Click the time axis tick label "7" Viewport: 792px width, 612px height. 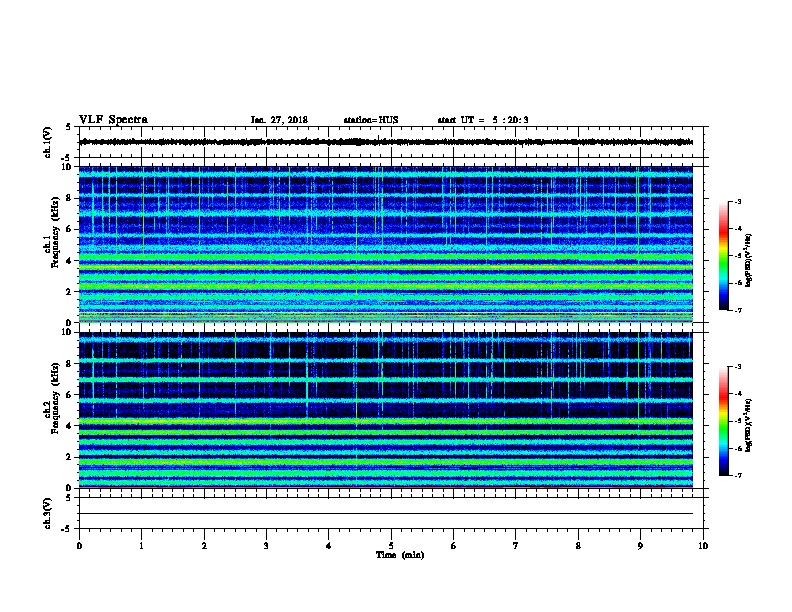pos(516,546)
